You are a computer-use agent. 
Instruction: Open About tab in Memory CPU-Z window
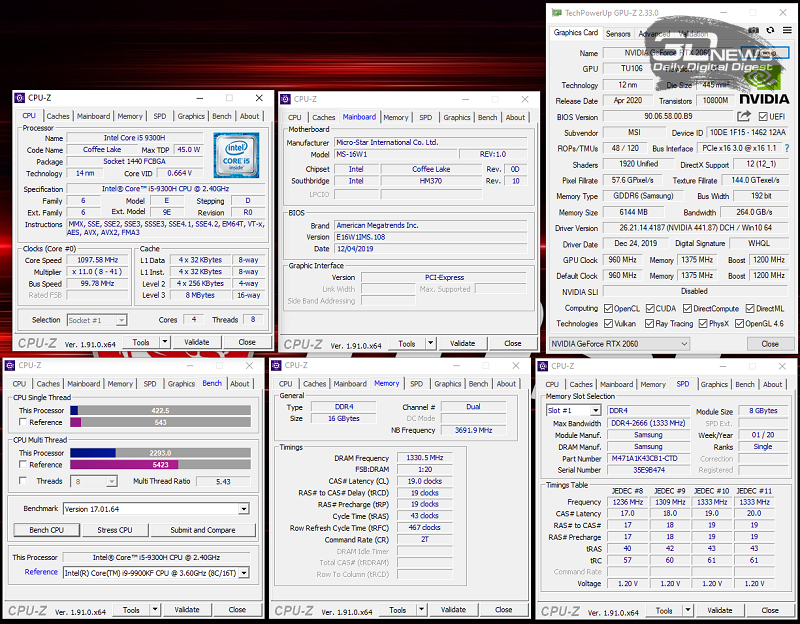coord(506,384)
